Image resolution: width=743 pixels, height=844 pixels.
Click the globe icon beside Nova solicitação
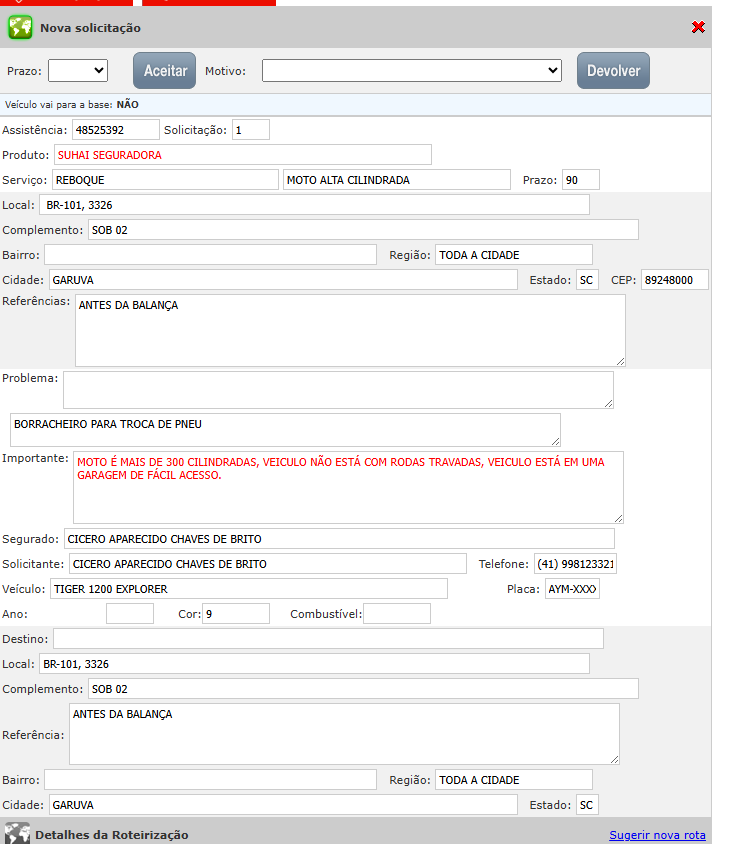(x=20, y=28)
